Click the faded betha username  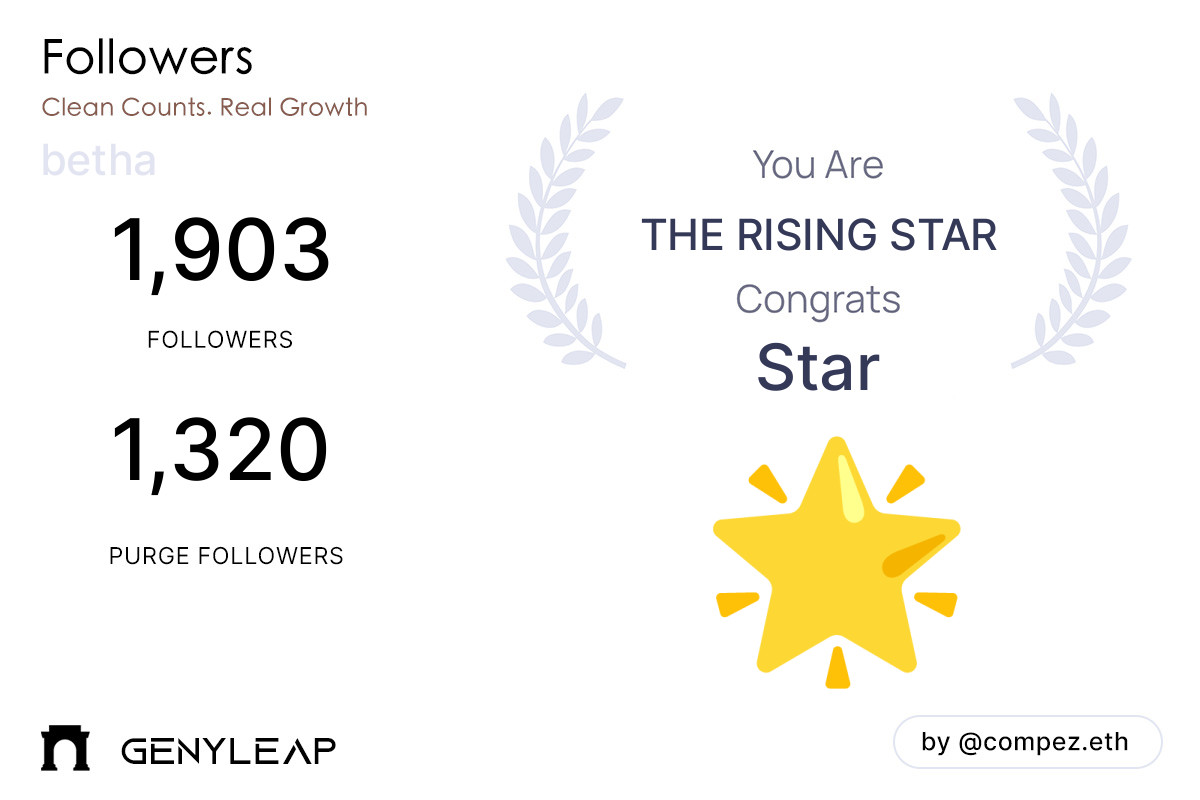99,161
